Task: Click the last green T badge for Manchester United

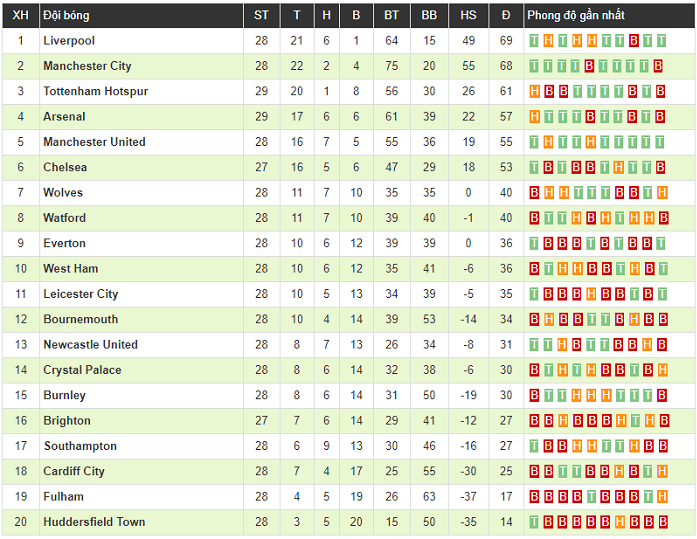Action: (x=659, y=142)
